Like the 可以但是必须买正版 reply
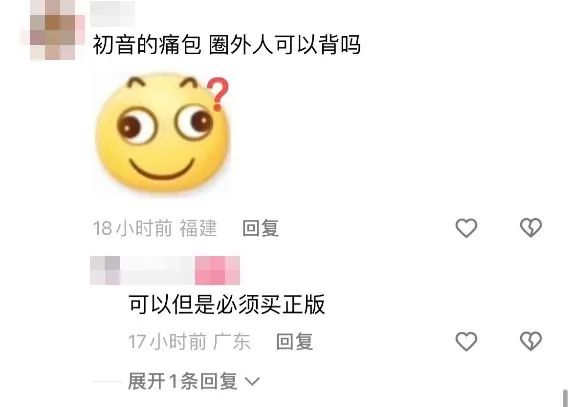This screenshot has width=572, height=407. pyautogui.click(x=466, y=341)
